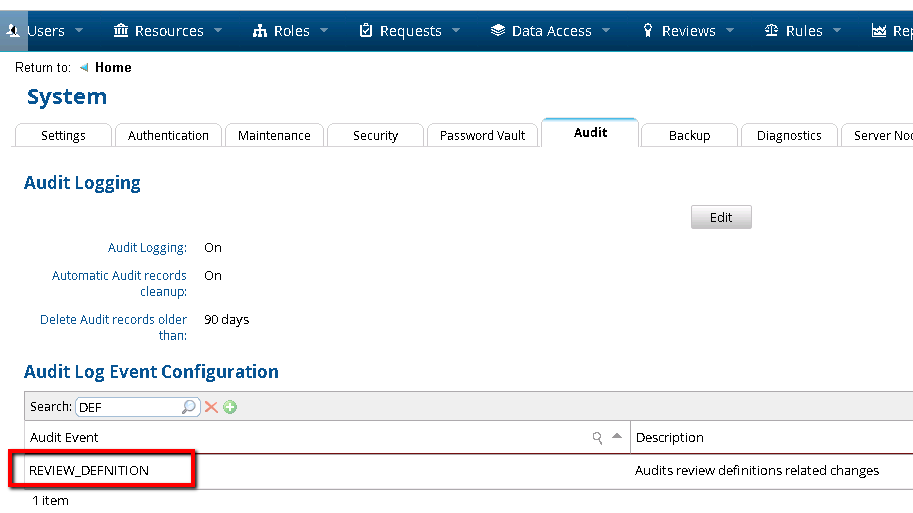This screenshot has width=913, height=513.
Task: Click the magnifier icon in the search box
Action: (189, 407)
